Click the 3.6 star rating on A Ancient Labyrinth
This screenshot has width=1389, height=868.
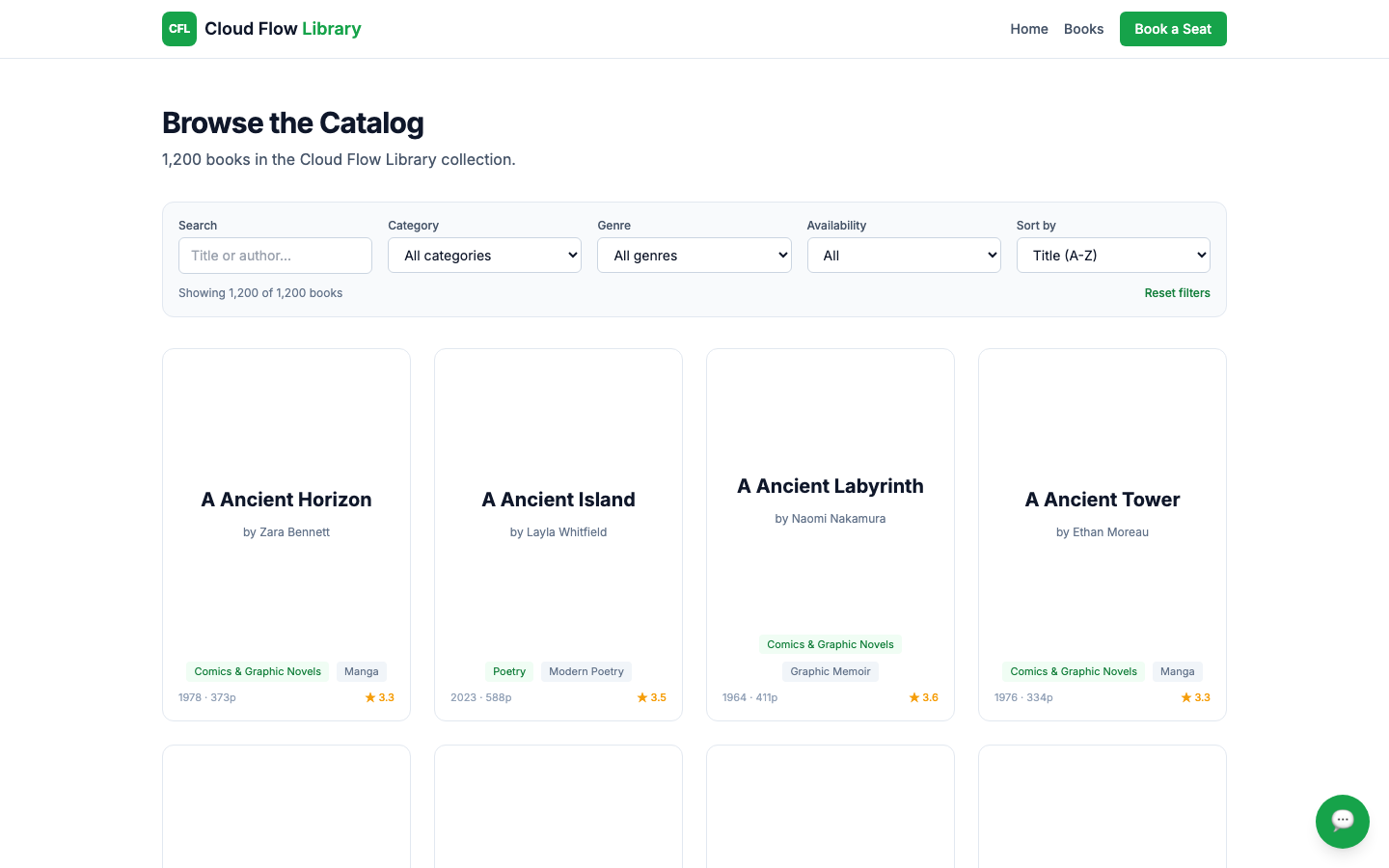923,697
